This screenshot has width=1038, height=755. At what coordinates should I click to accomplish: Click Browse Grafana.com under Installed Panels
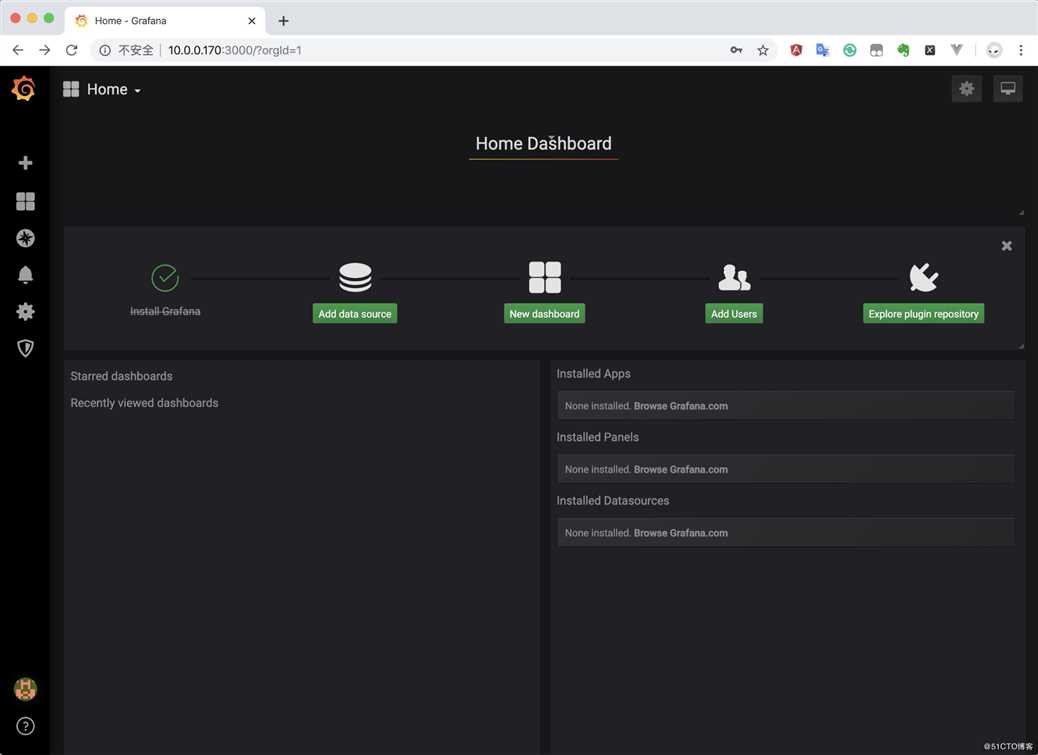[681, 470]
